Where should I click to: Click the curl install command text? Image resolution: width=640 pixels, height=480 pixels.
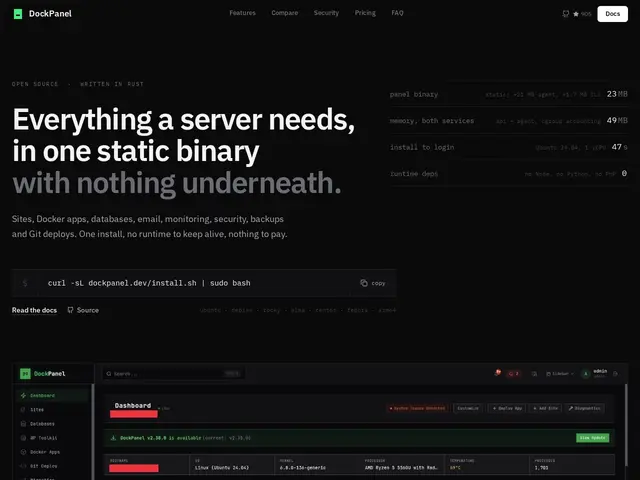pos(149,283)
